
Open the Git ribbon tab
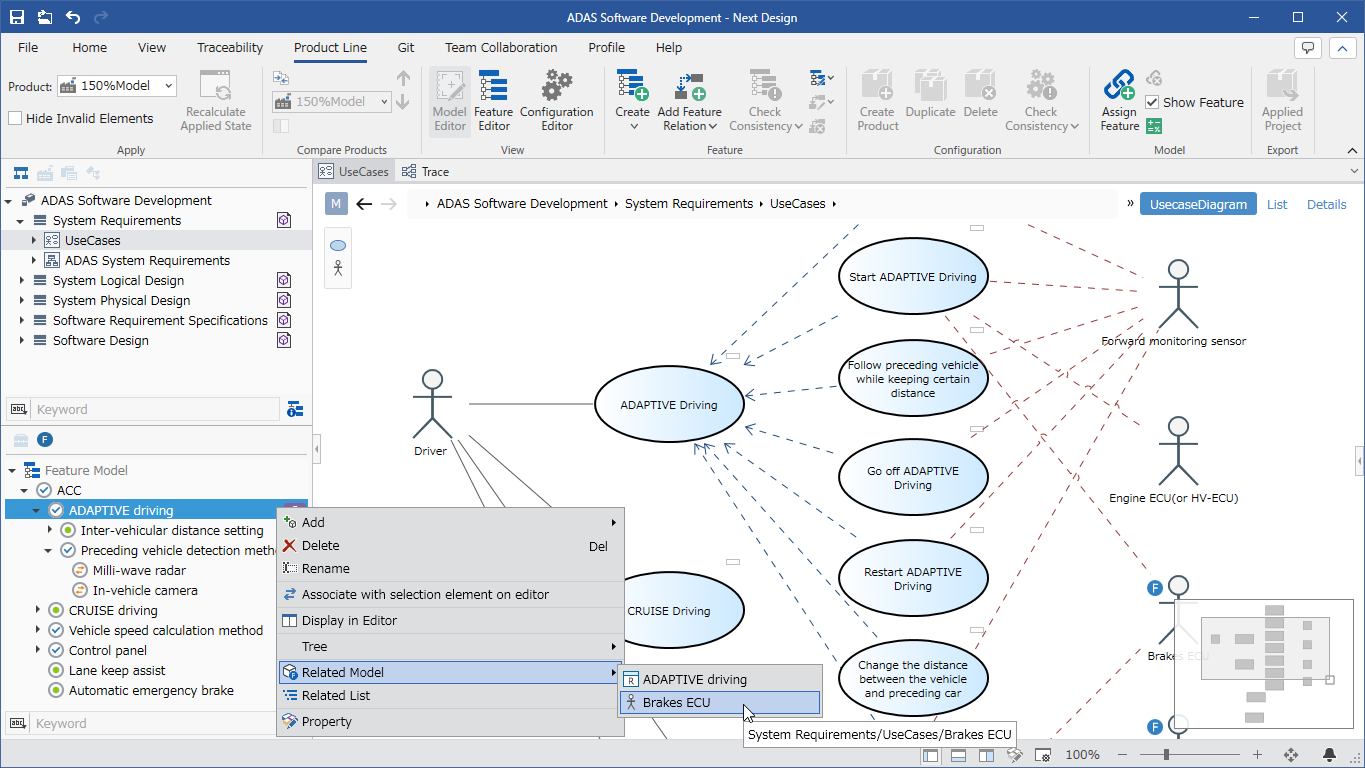point(406,47)
